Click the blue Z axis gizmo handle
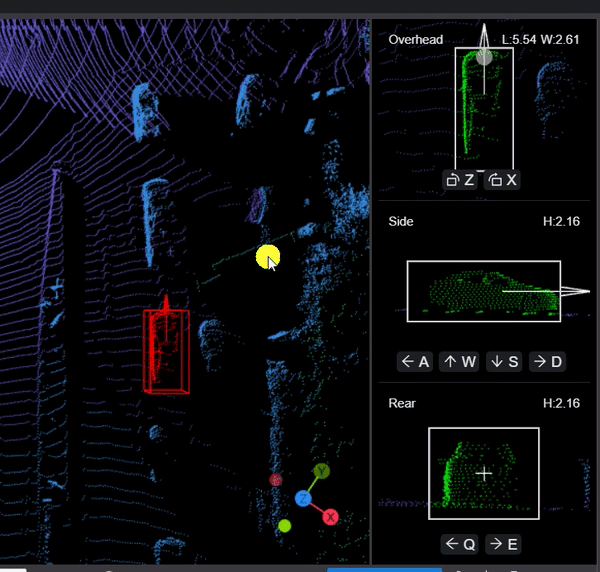Viewport: 600px width, 572px height. pyautogui.click(x=303, y=498)
